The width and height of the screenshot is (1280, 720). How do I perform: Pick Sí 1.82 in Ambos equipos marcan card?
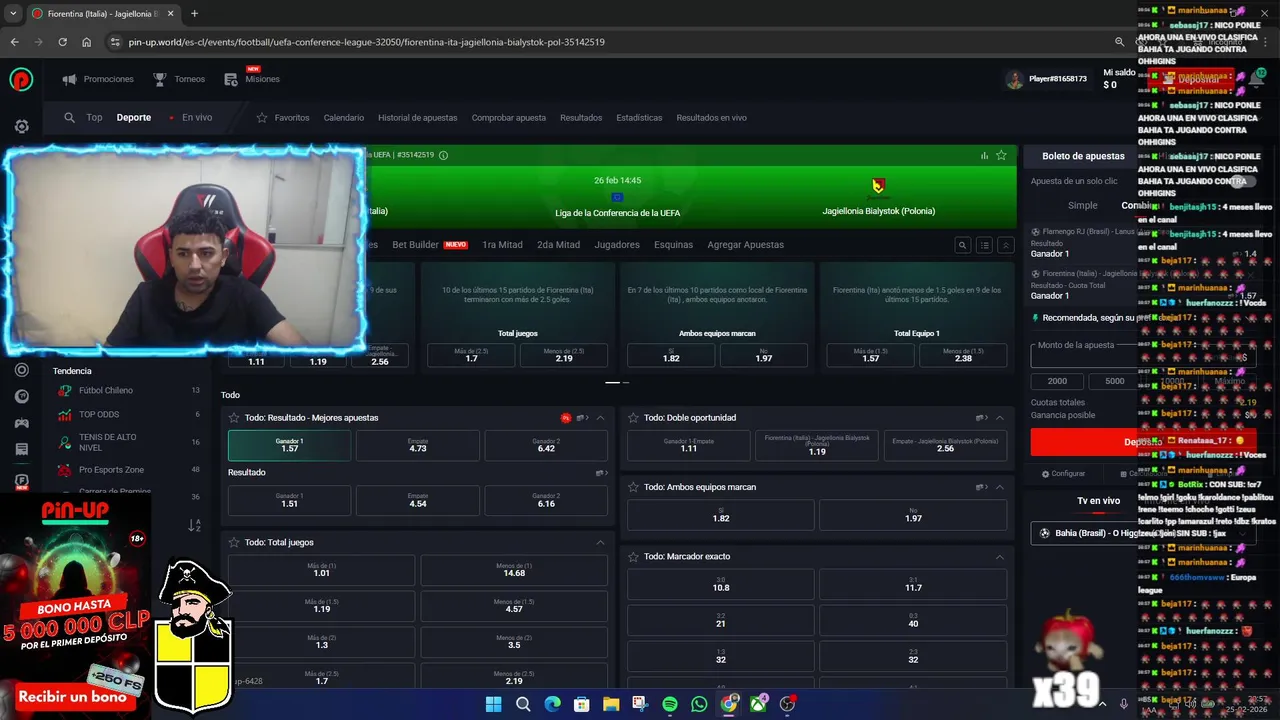click(671, 355)
